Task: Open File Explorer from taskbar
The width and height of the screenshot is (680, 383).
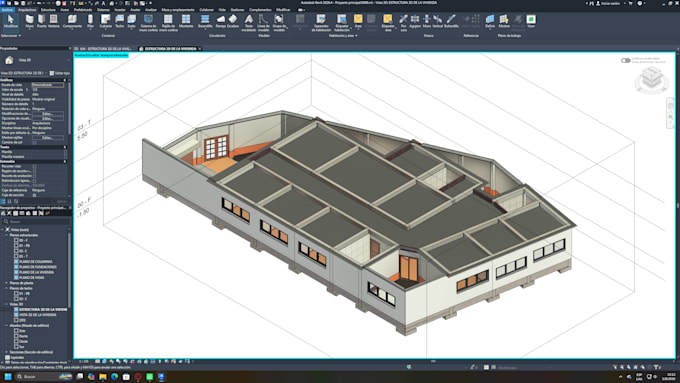Action: [x=103, y=376]
